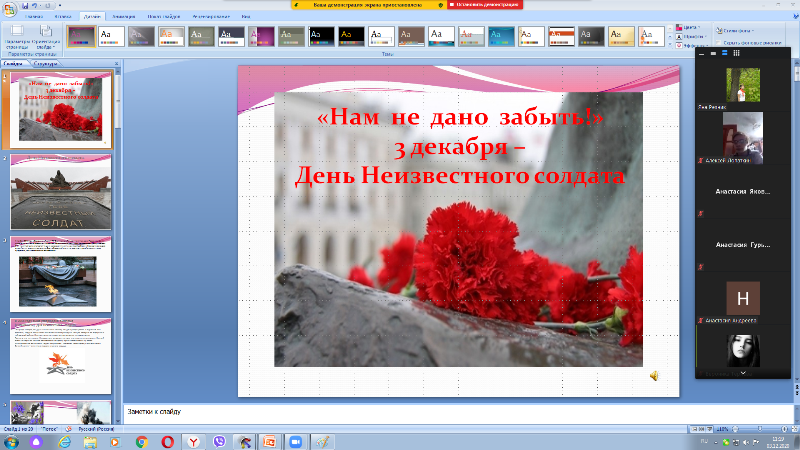Click spell check icon in status bar
Screen dimensions: 800x450
pos(68,429)
